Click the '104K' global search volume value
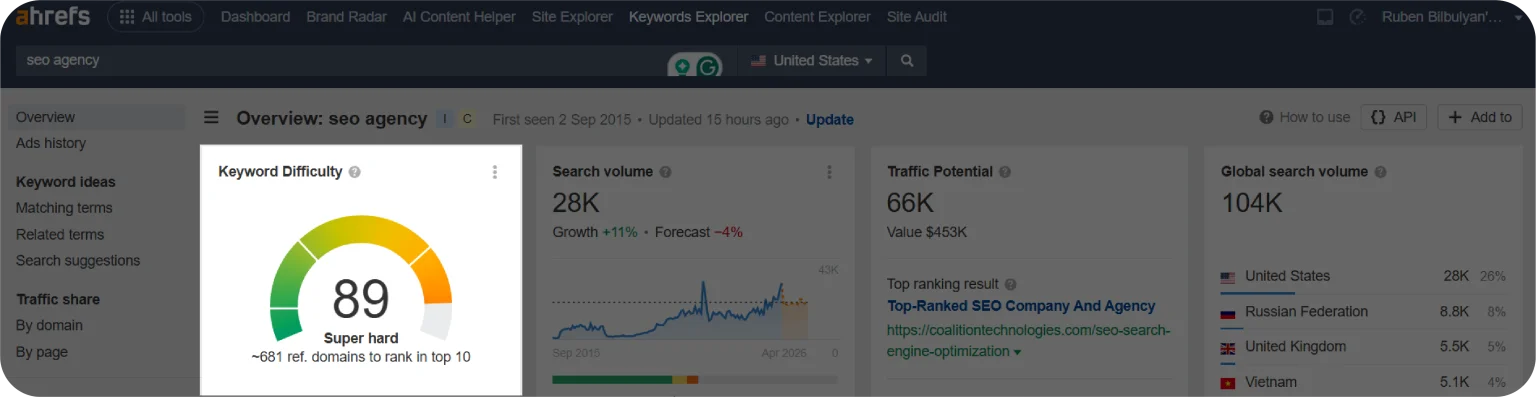Screen dimensions: 1536x397 click(1251, 203)
